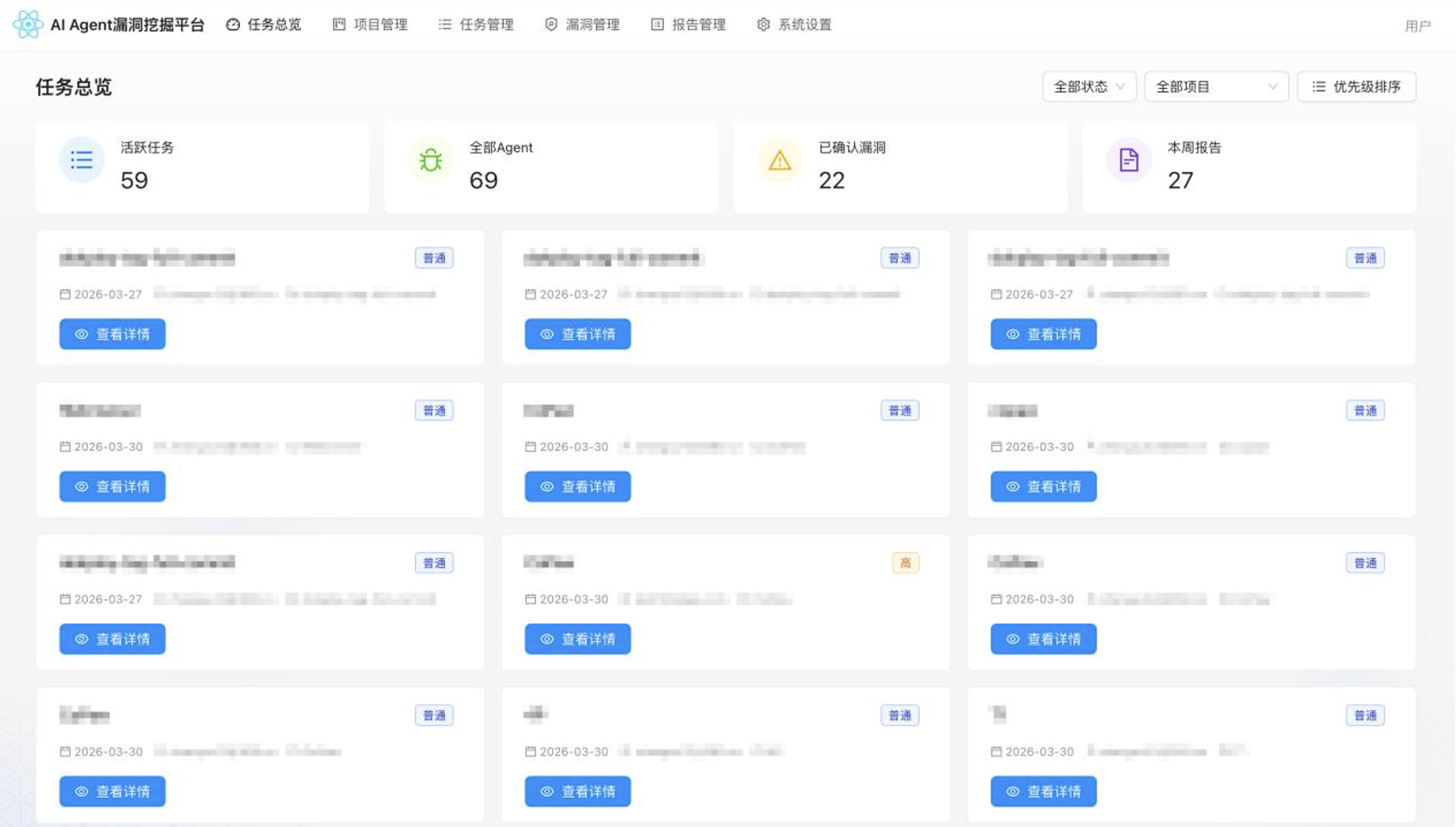The width and height of the screenshot is (1456, 827).
Task: Open the 漏洞管理 section
Action: coord(582,25)
